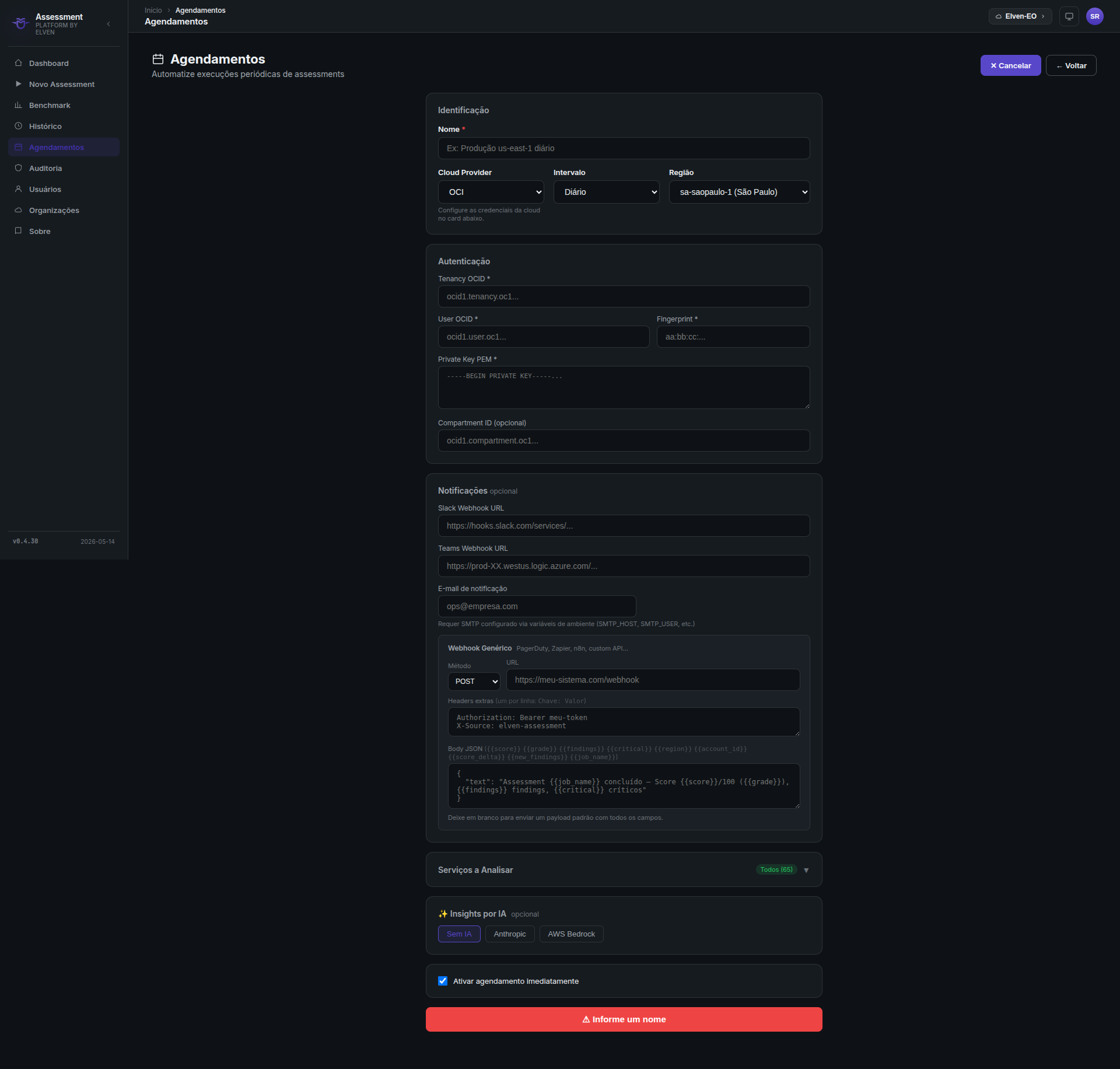Collapse the sidebar with the chevron arrow

point(108,24)
